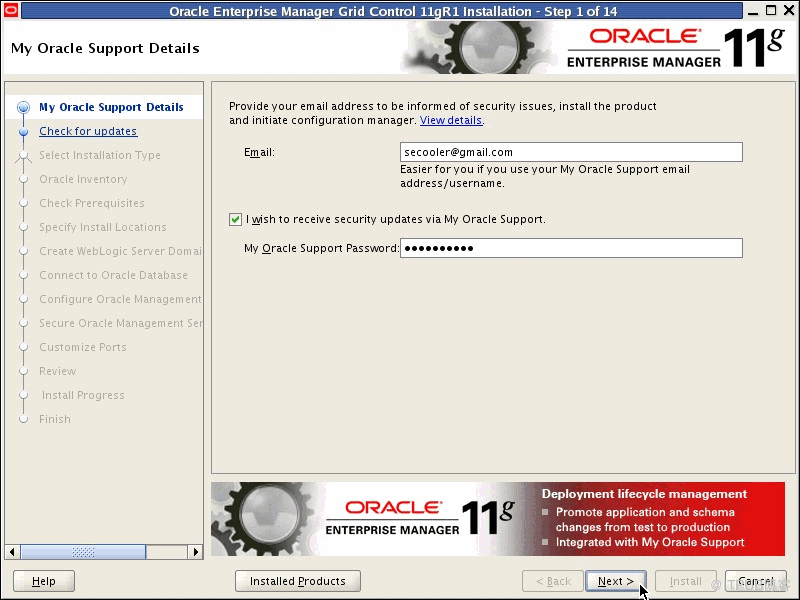
Task: Click the Cancel button
Action: pos(756,581)
